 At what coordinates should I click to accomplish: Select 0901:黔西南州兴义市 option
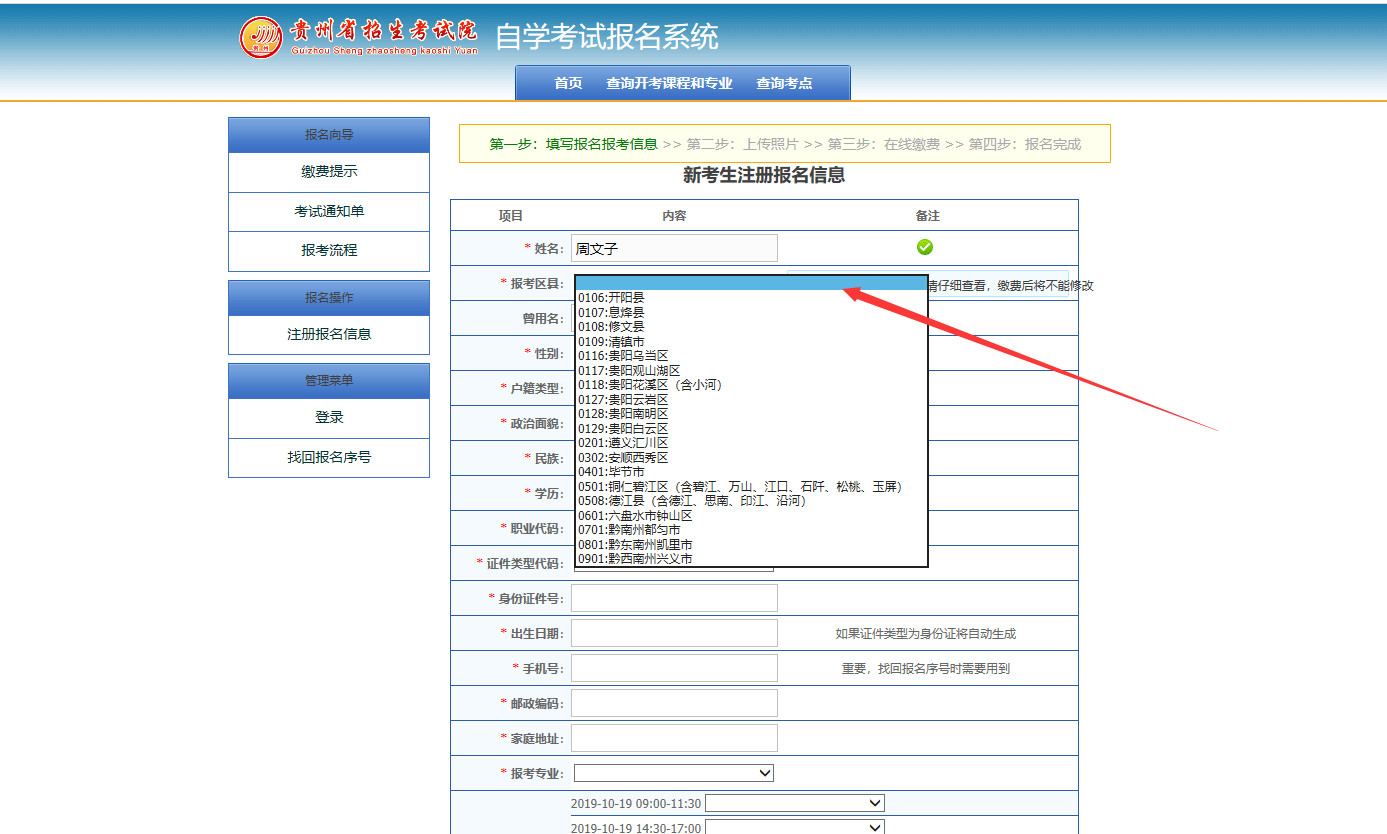(x=635, y=559)
